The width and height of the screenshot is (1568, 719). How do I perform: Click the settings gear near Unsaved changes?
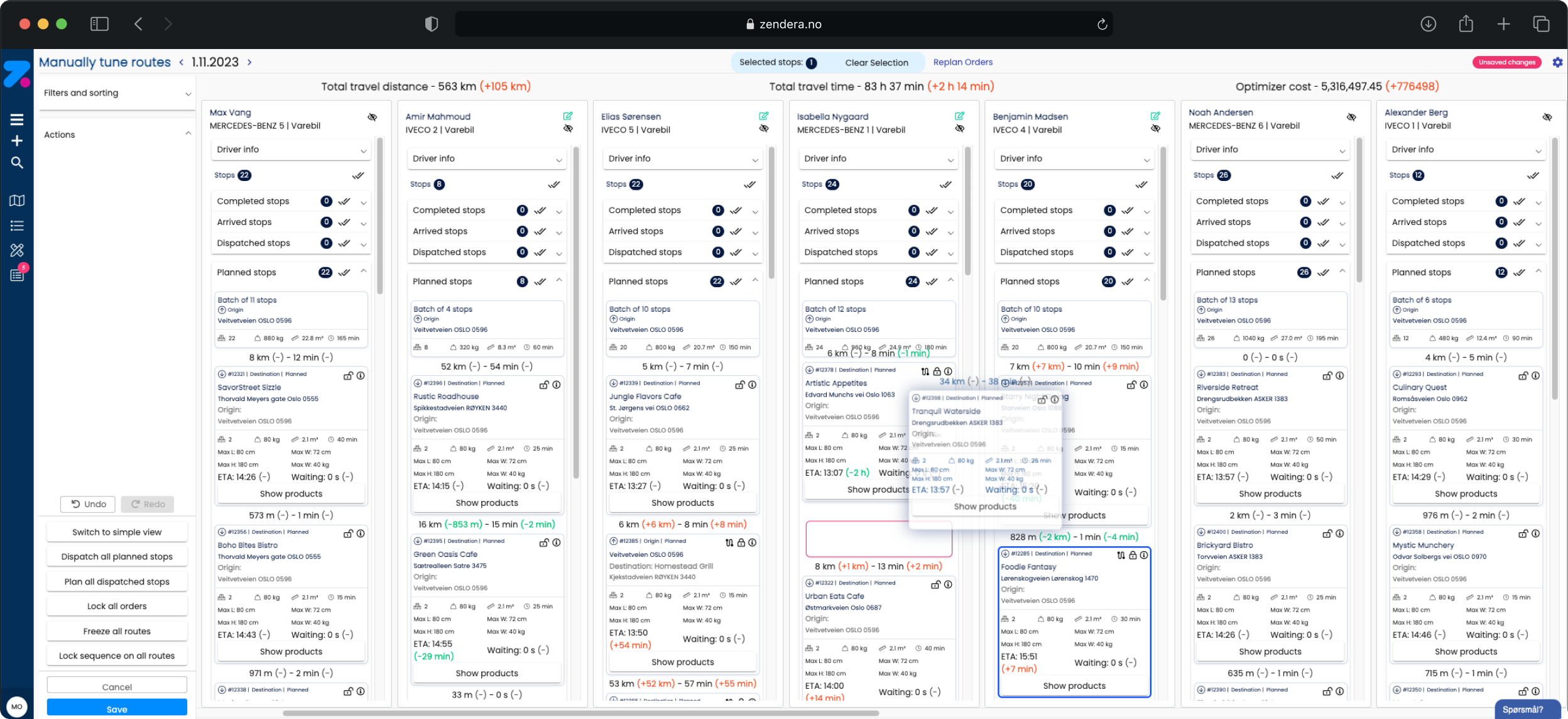1557,62
